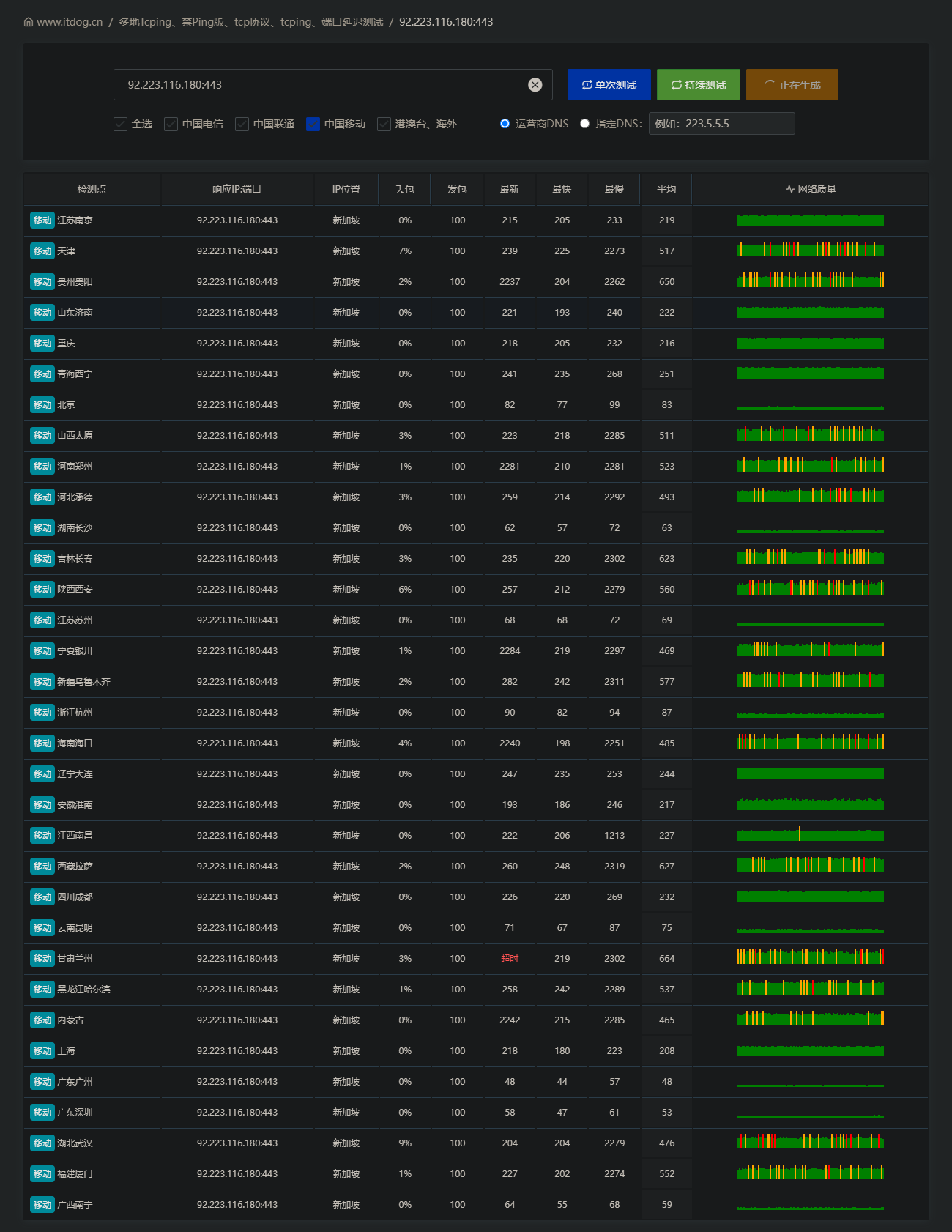Toggle the 中国联通 checkbox
Screen dimensions: 952x1232
click(x=242, y=124)
